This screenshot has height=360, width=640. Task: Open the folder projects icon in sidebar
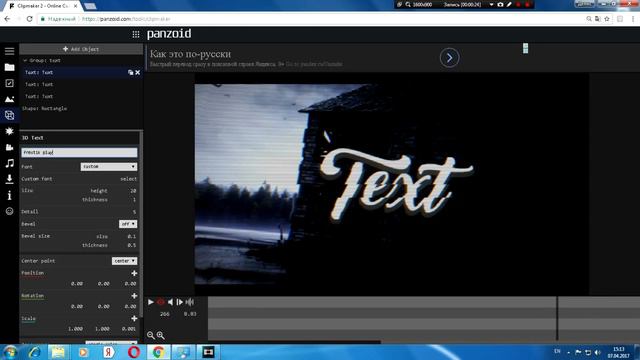point(9,67)
